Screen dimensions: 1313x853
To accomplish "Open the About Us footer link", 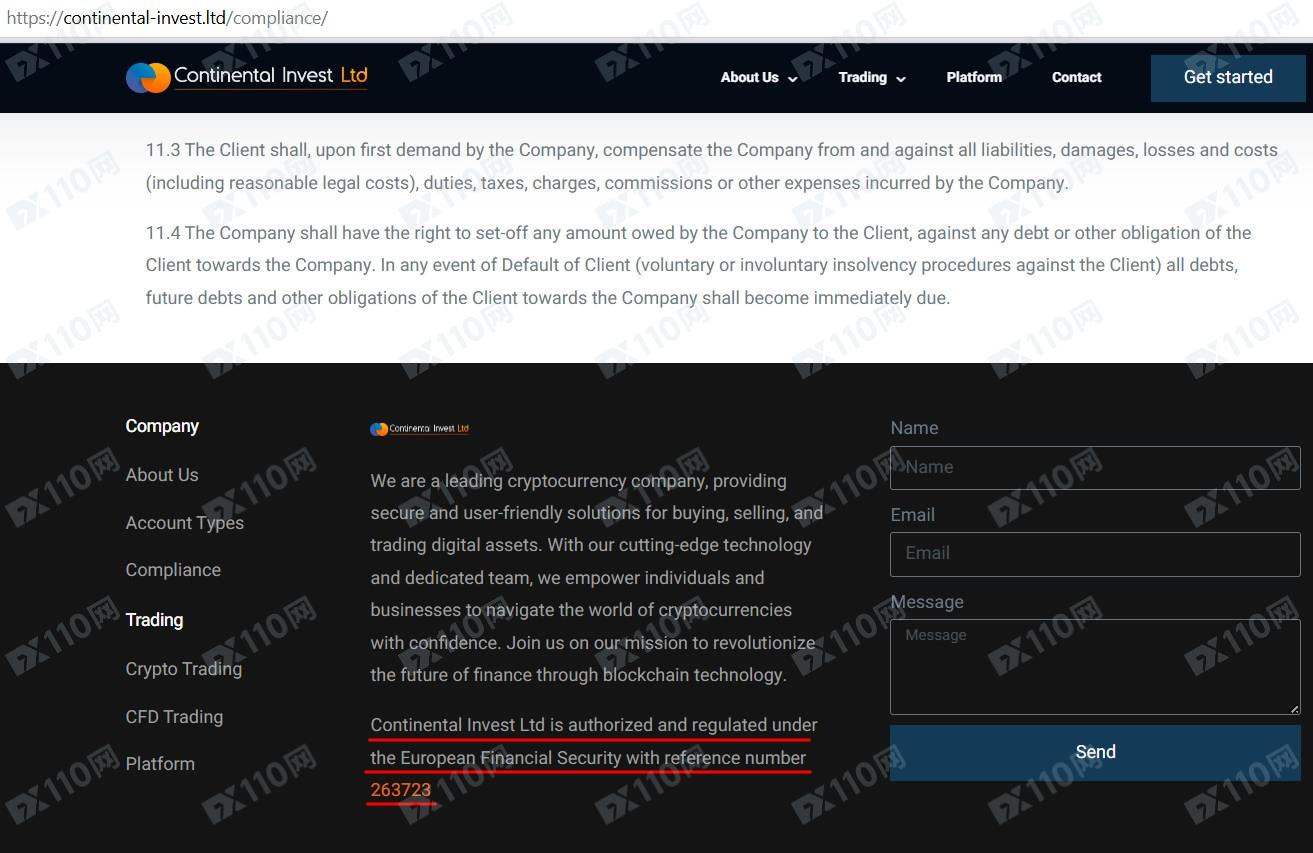I will point(162,475).
